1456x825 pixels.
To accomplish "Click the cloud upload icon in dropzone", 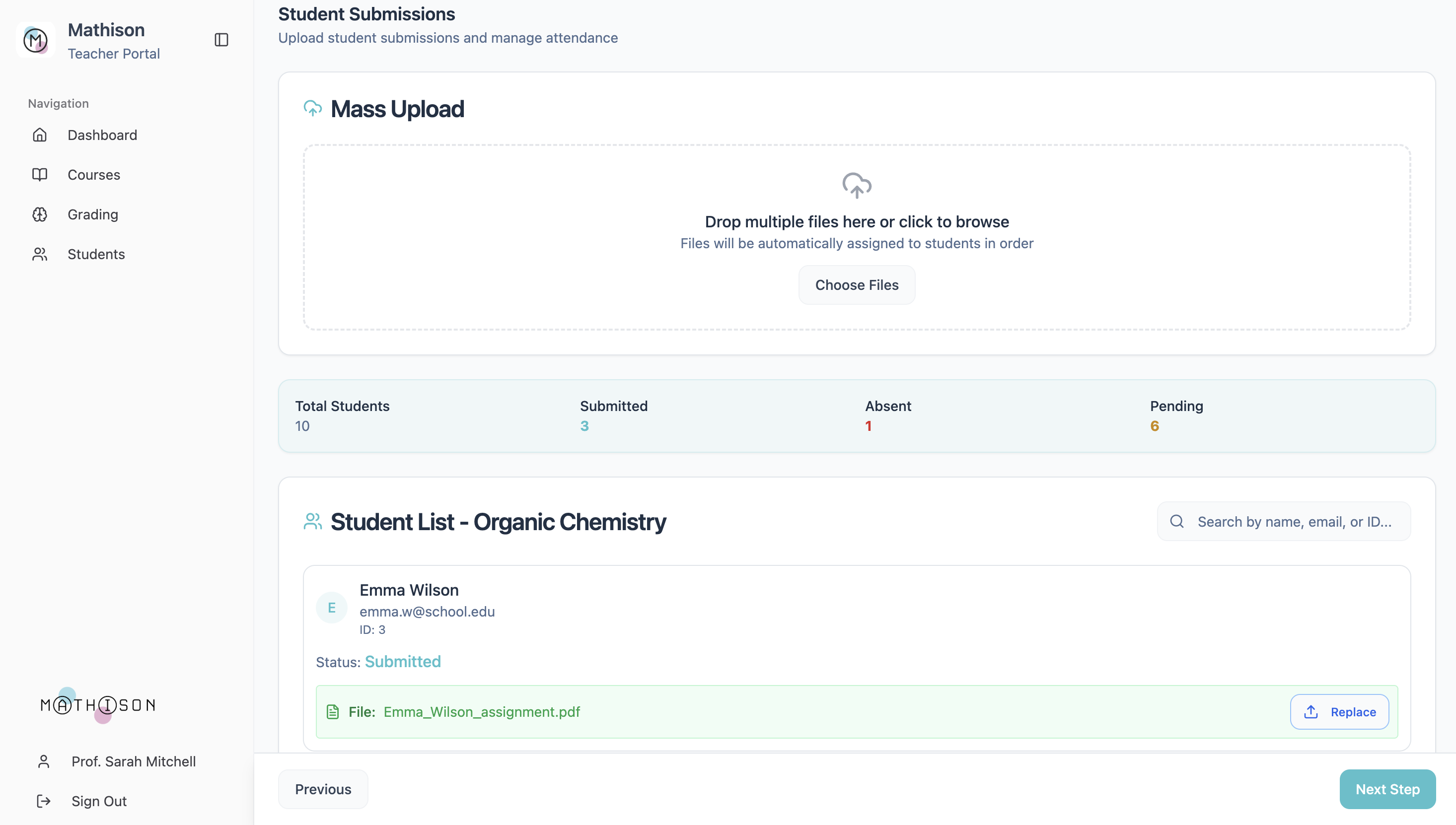I will point(857,185).
